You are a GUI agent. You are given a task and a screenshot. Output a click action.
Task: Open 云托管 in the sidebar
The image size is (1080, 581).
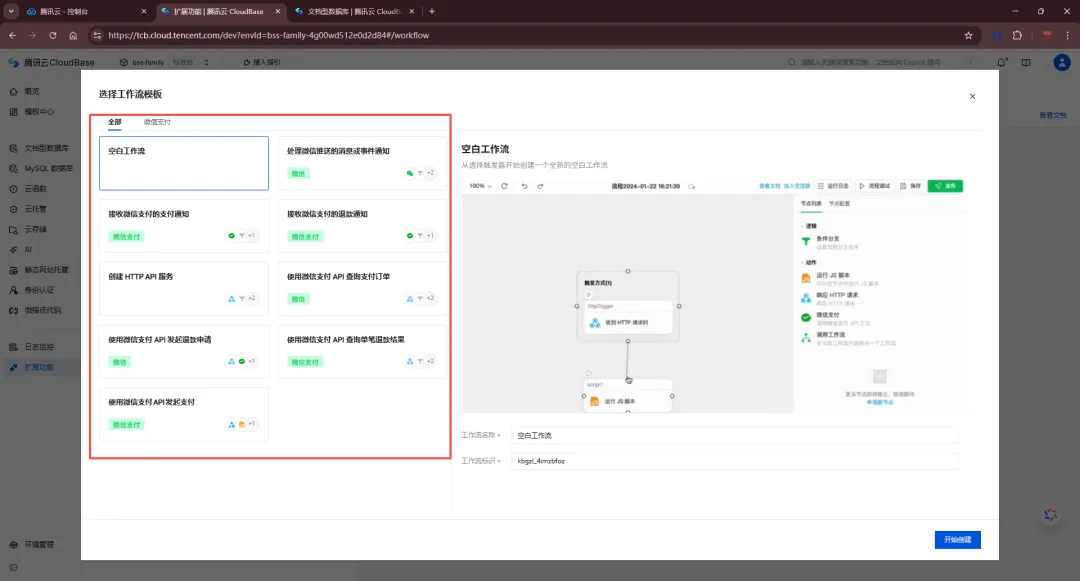click(36, 209)
